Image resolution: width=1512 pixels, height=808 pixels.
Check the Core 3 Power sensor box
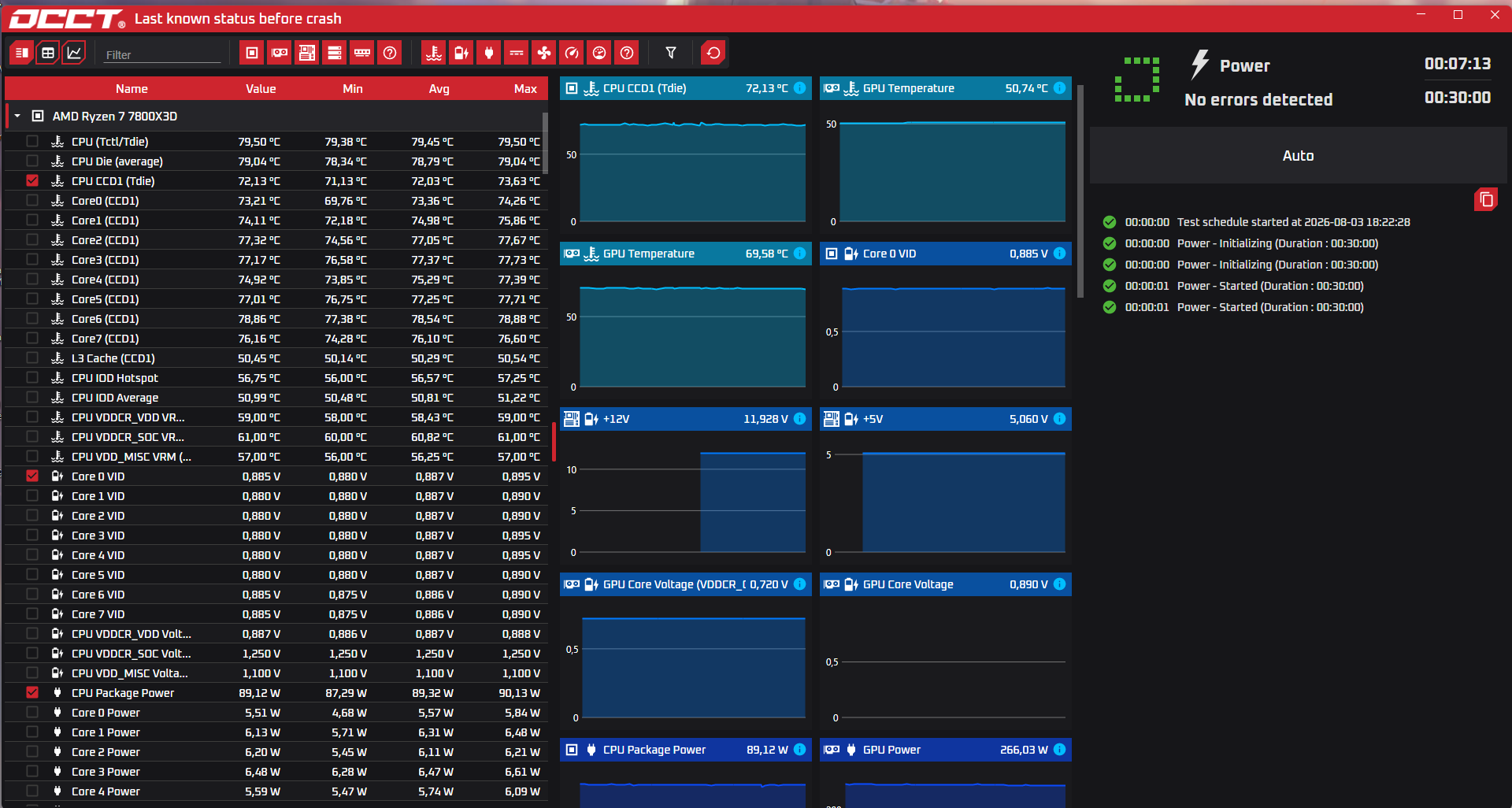coord(32,771)
